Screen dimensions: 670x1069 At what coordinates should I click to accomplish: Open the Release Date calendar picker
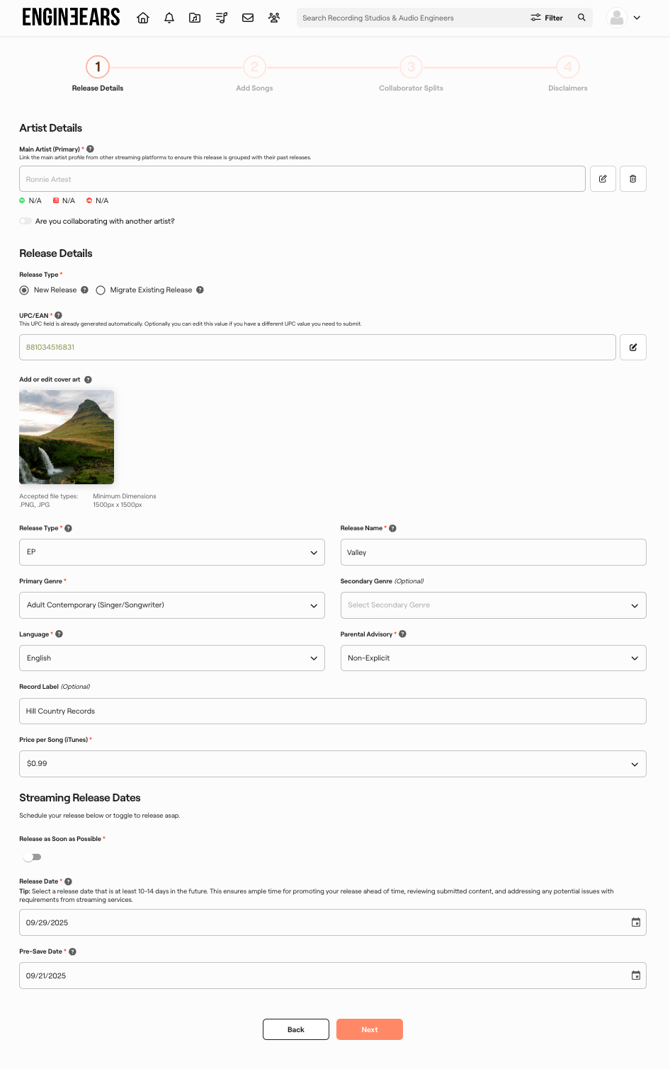[636, 922]
